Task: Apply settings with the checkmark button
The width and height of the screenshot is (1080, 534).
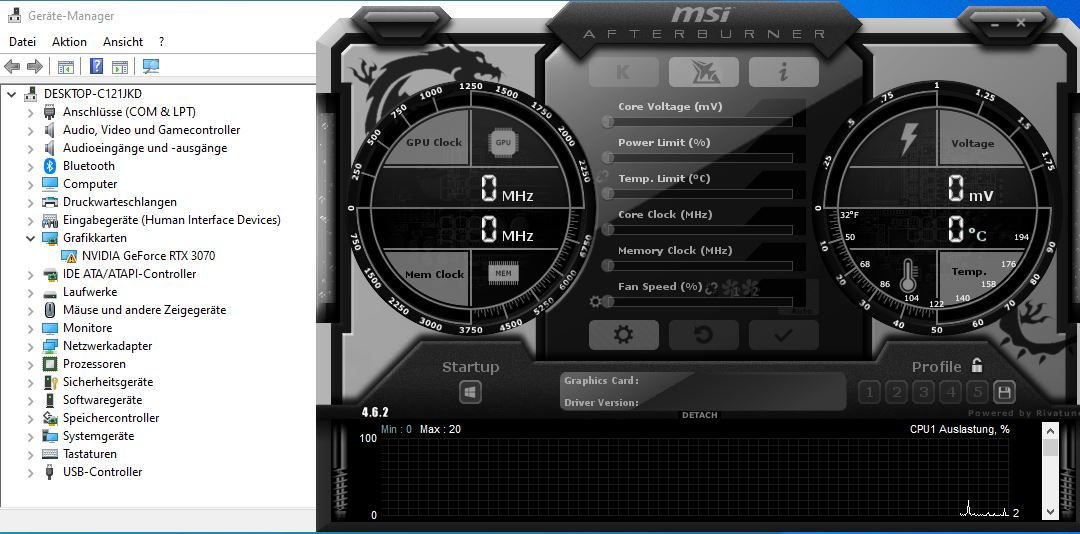Action: click(784, 335)
